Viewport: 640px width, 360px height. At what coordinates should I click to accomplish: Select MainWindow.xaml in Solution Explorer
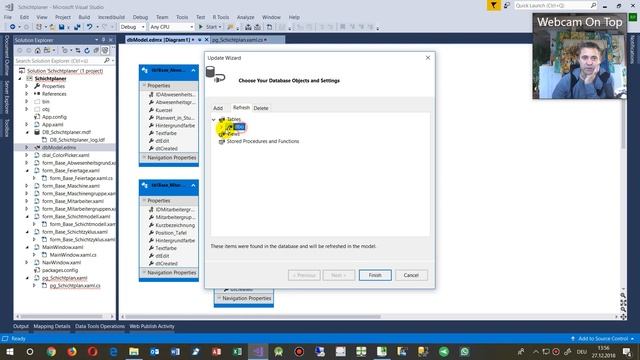pos(62,247)
